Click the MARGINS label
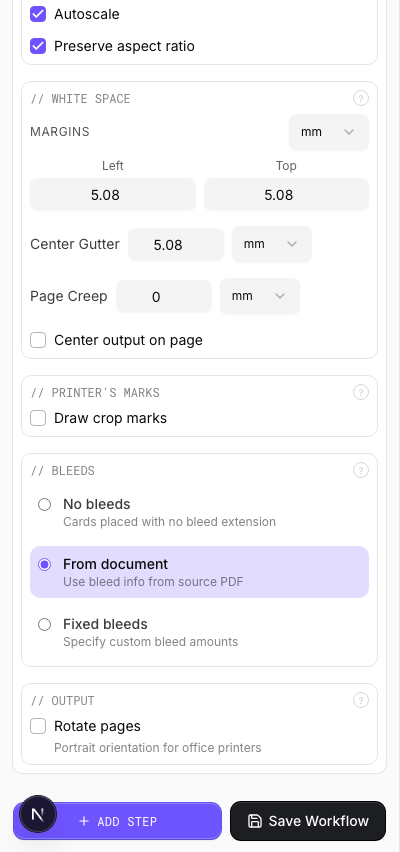 coord(60,131)
